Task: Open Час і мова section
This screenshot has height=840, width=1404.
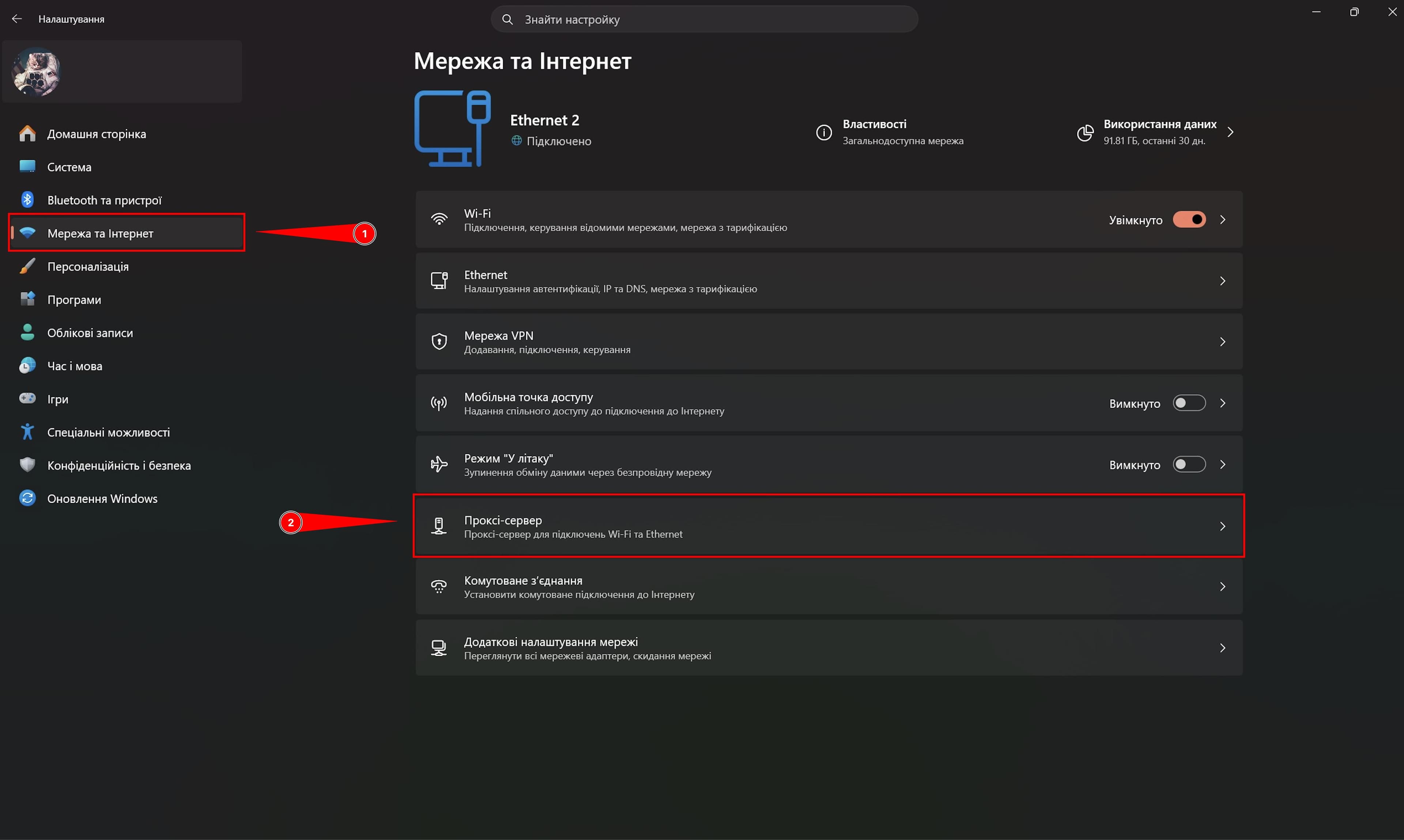Action: [x=126, y=366]
